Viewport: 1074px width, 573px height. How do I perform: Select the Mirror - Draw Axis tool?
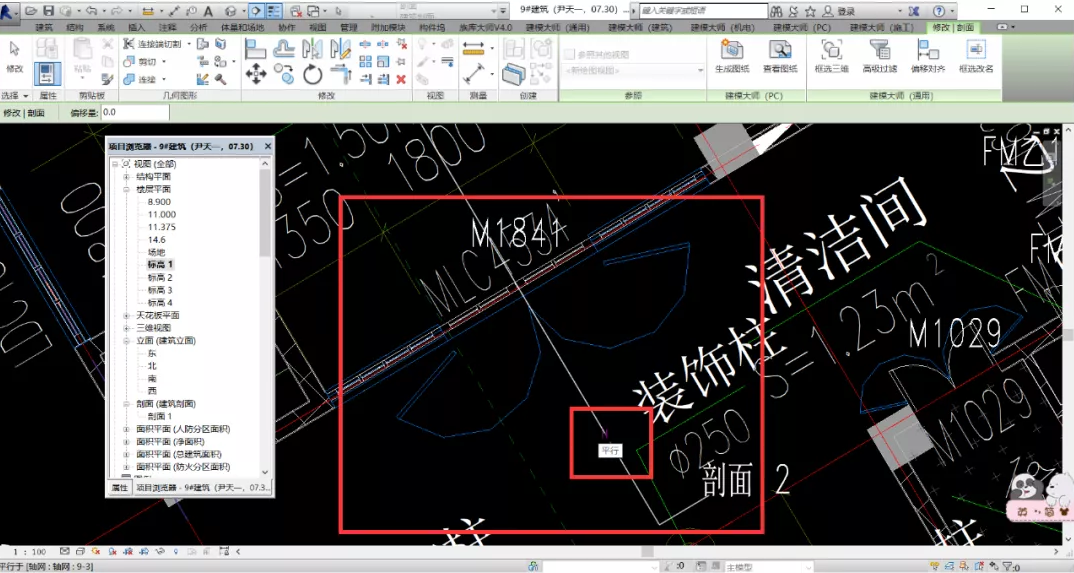point(340,48)
